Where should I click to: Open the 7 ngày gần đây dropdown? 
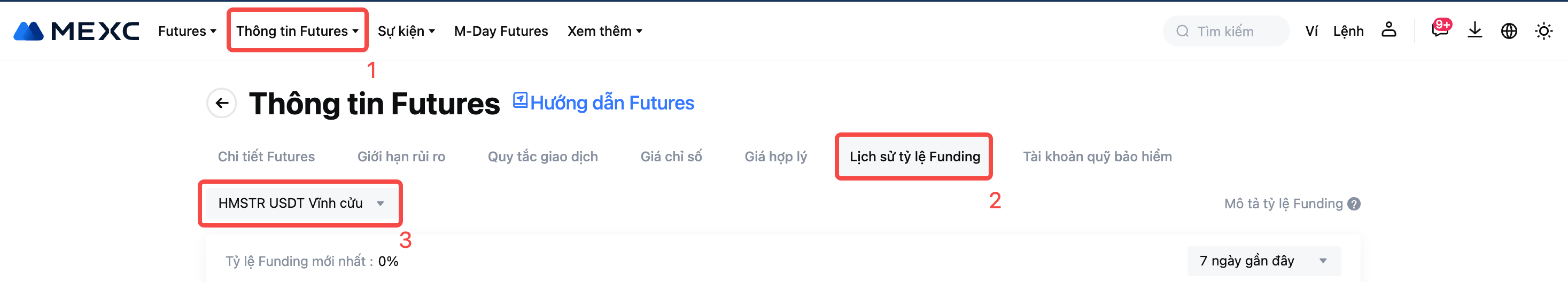1263,261
